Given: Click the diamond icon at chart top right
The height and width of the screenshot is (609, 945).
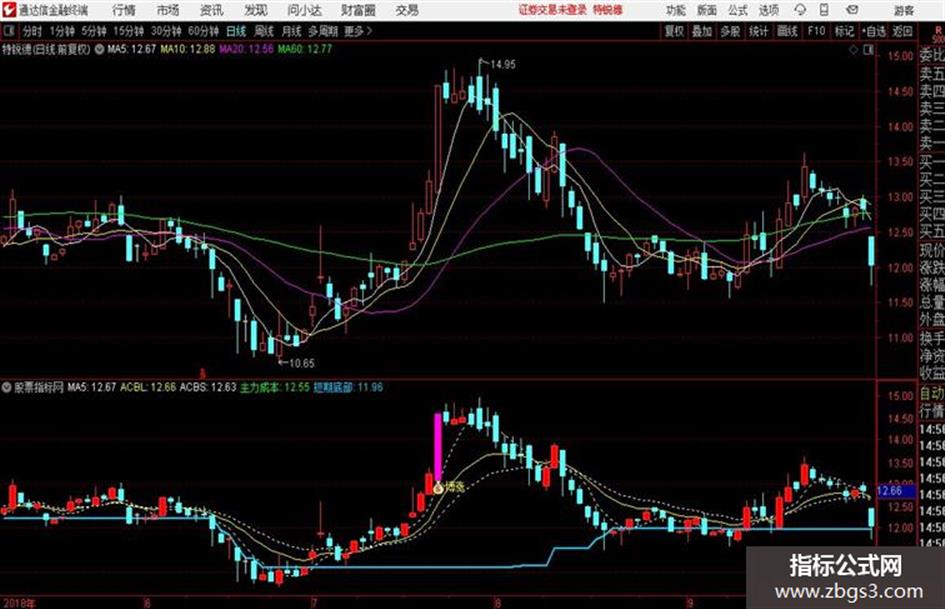Looking at the screenshot, I should 853,50.
